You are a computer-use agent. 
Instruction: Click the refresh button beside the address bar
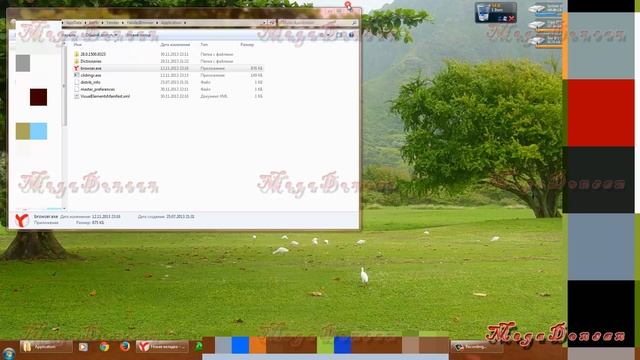point(272,23)
